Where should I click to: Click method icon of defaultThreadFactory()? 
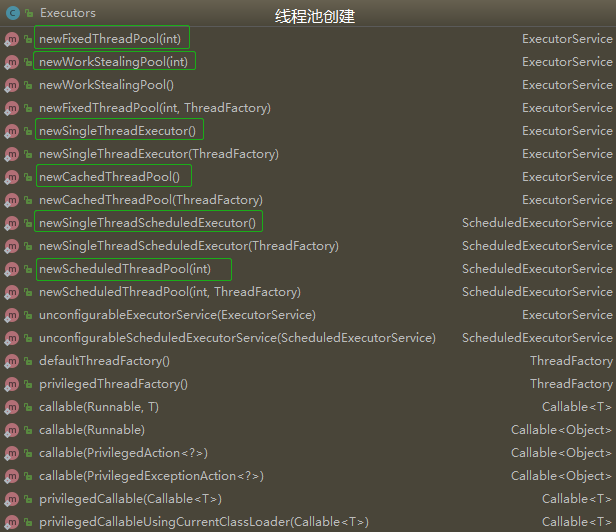(x=11, y=361)
